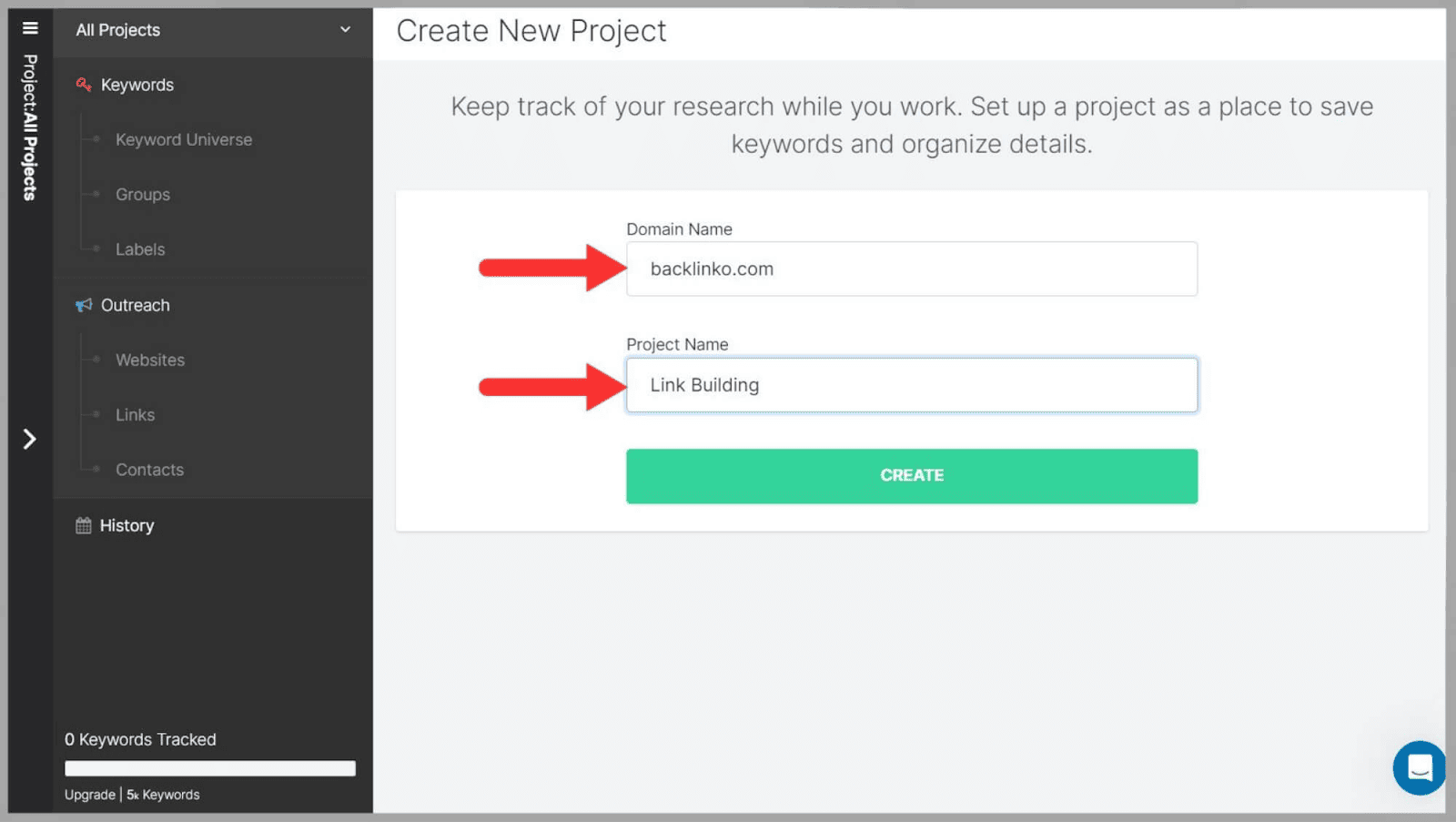Expand sidebar with the right chevron arrow
This screenshot has height=822, width=1456.
tap(30, 440)
